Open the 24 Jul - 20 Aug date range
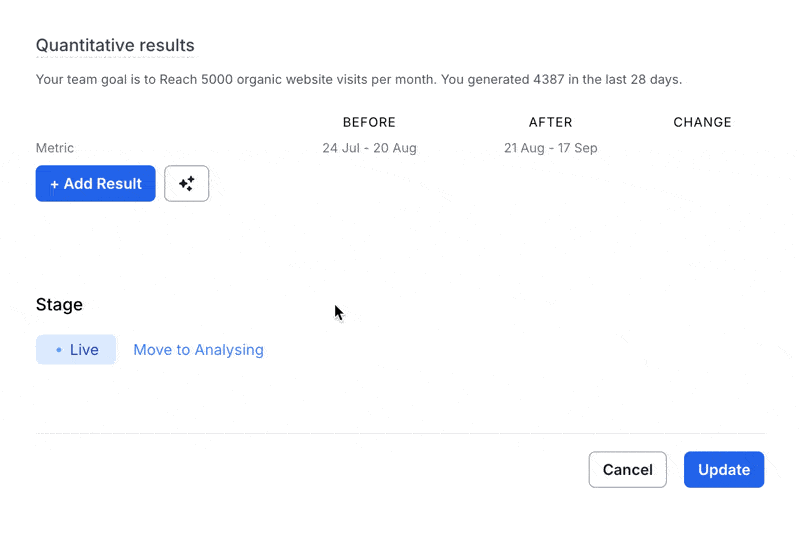 click(x=369, y=148)
